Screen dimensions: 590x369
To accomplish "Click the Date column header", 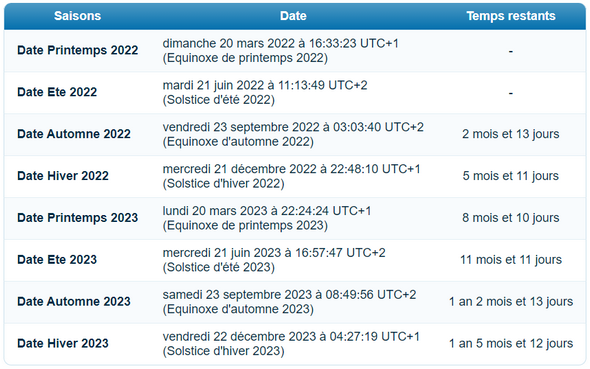I will tap(293, 16).
